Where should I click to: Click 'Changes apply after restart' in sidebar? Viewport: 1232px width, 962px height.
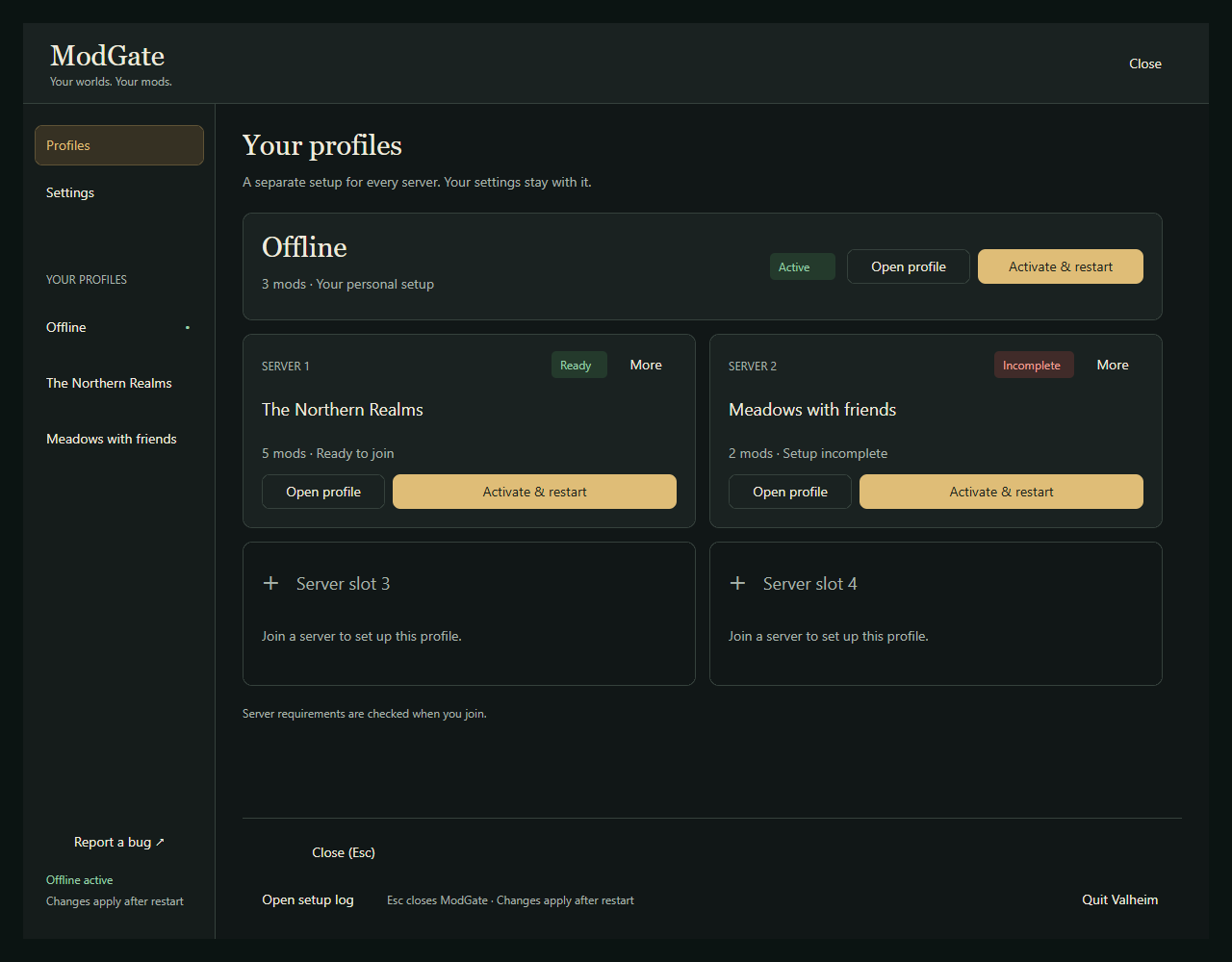[x=115, y=901]
